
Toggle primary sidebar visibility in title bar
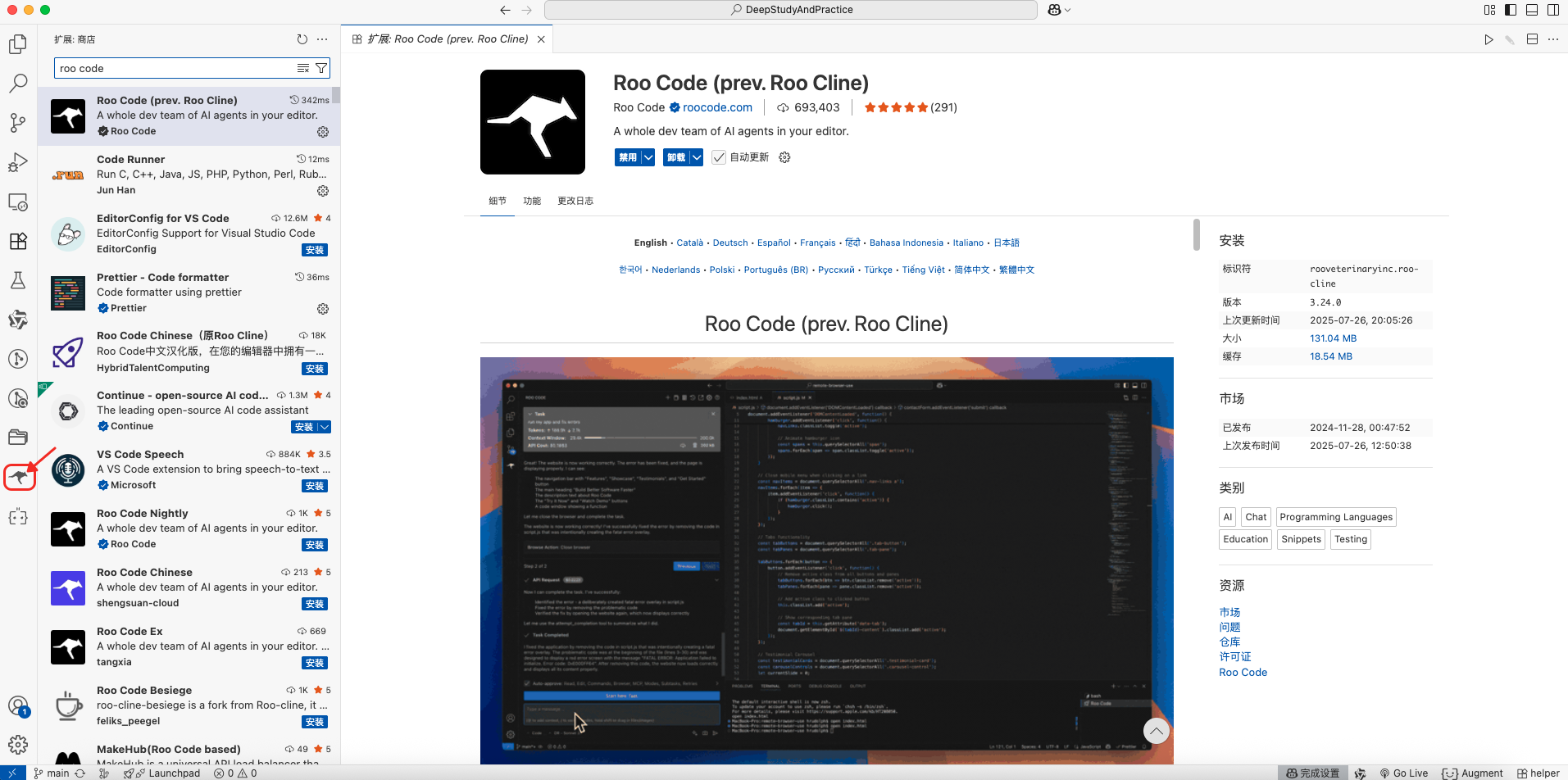pyautogui.click(x=1511, y=10)
